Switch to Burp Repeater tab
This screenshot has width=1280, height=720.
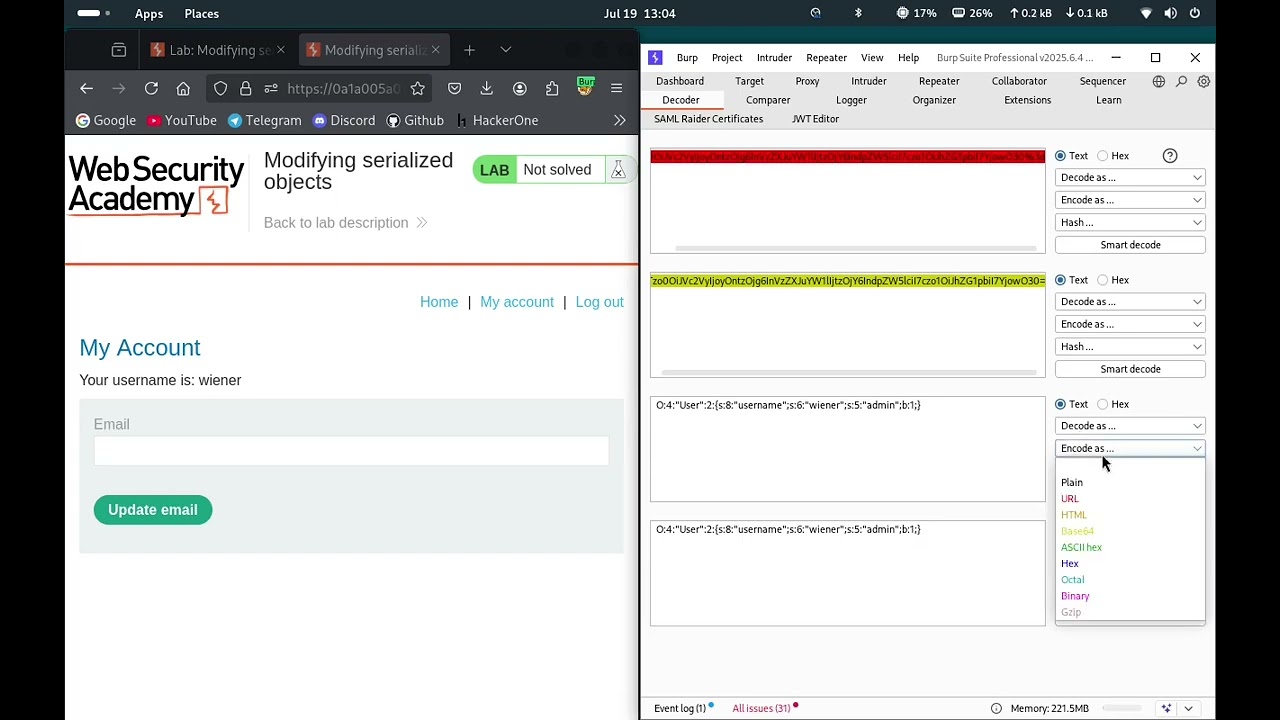[939, 81]
